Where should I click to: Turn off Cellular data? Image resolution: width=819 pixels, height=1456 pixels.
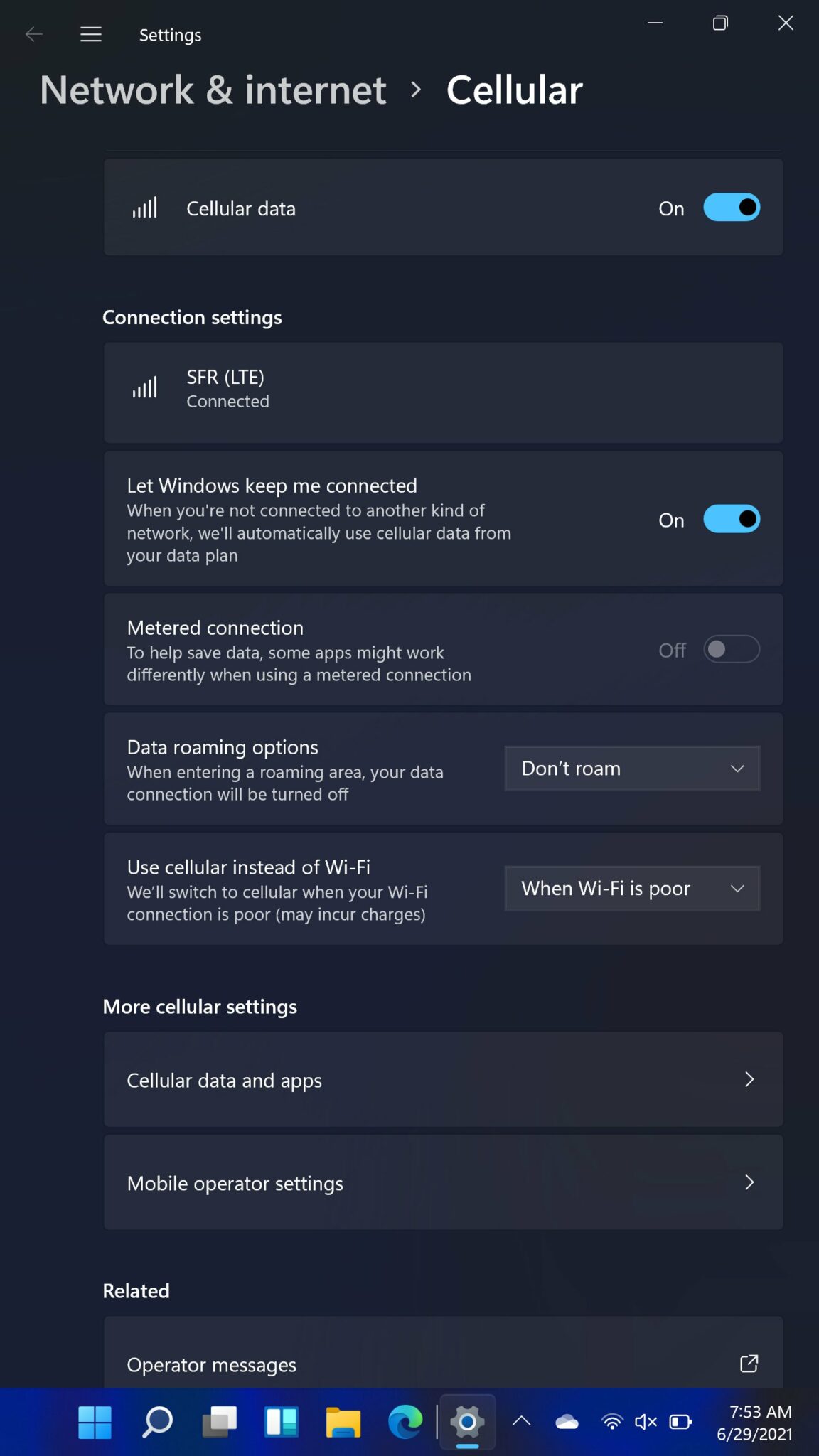731,207
